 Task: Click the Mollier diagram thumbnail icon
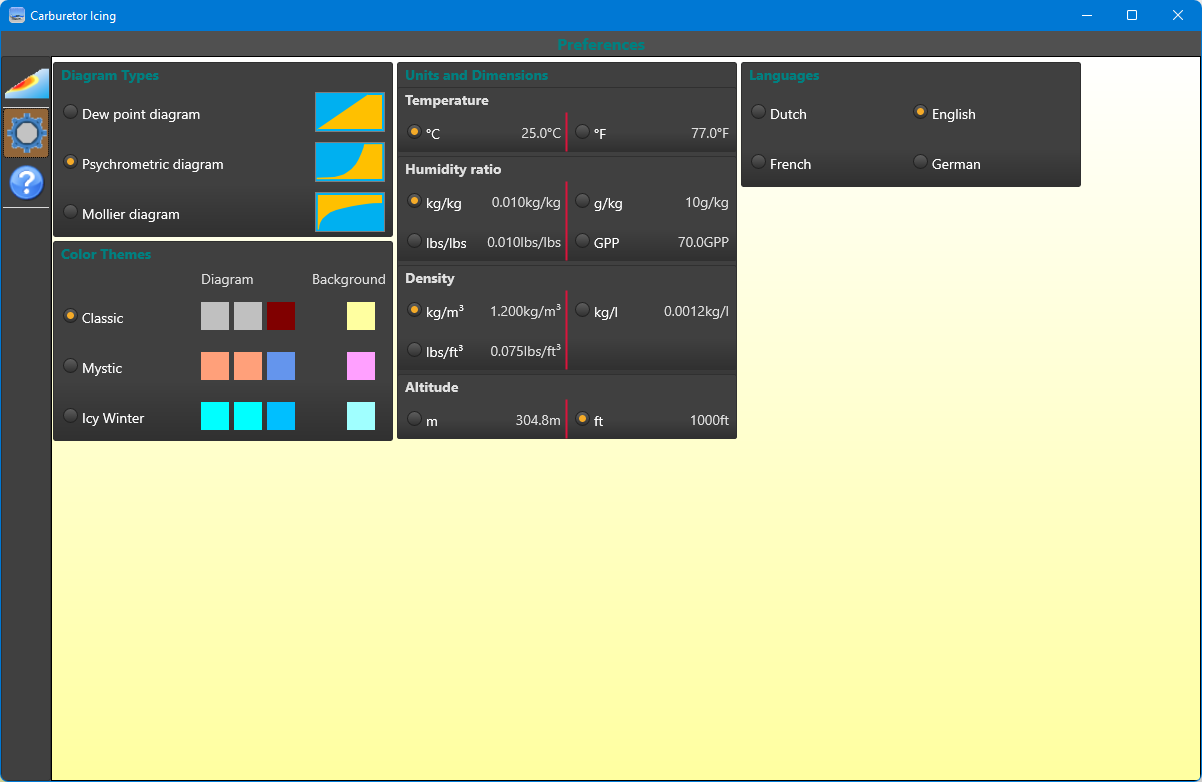350,212
